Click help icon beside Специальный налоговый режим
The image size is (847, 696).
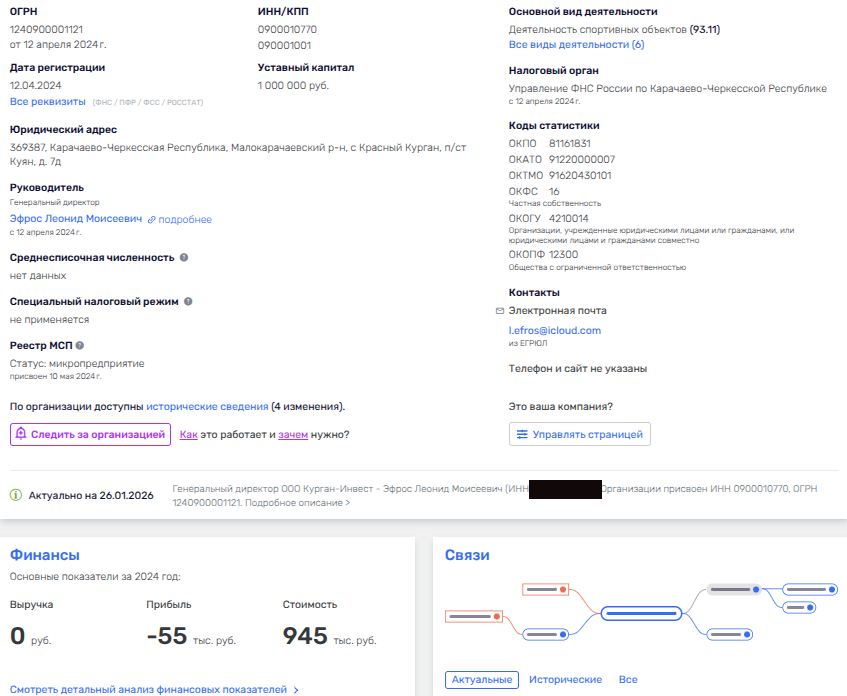188,301
